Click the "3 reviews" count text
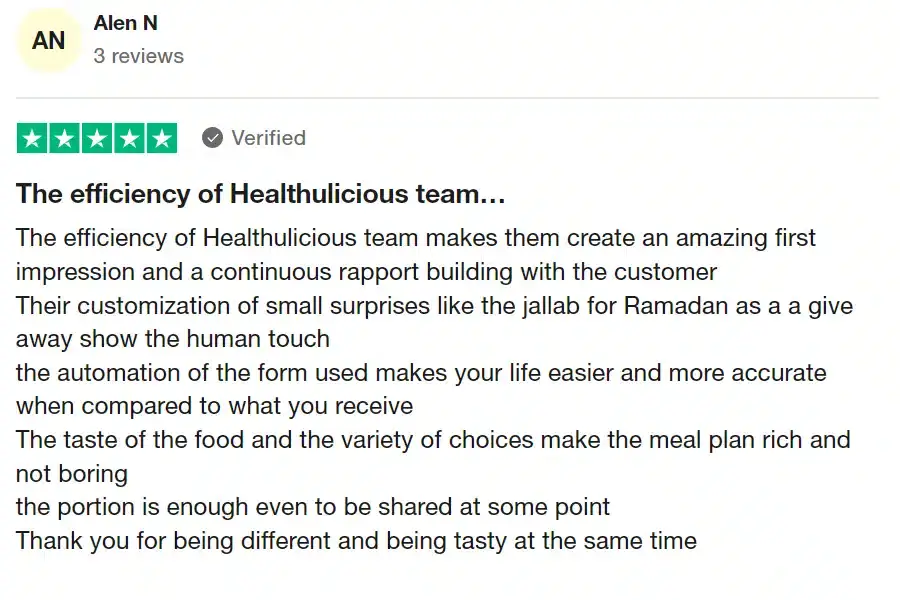This screenshot has width=900, height=600. coord(138,56)
